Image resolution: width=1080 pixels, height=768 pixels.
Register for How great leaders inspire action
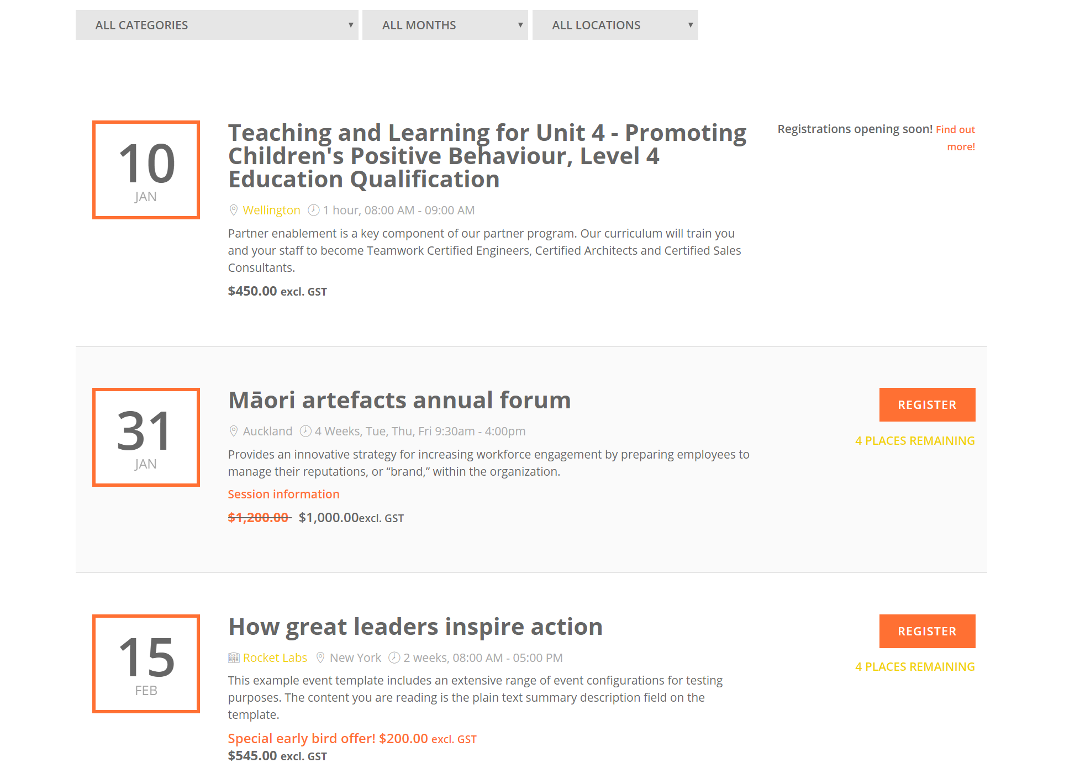[x=927, y=631]
